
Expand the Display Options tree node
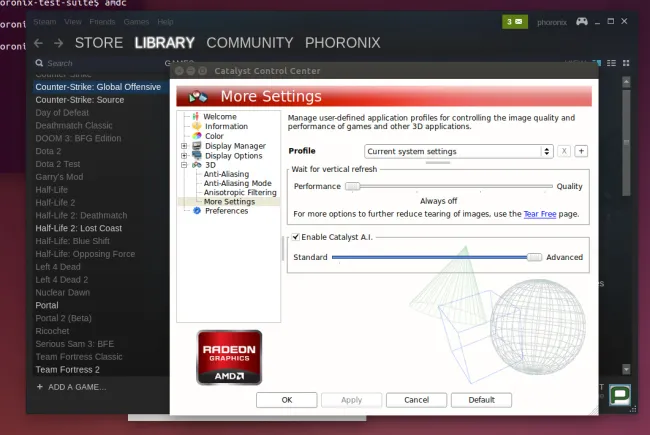pyautogui.click(x=184, y=156)
